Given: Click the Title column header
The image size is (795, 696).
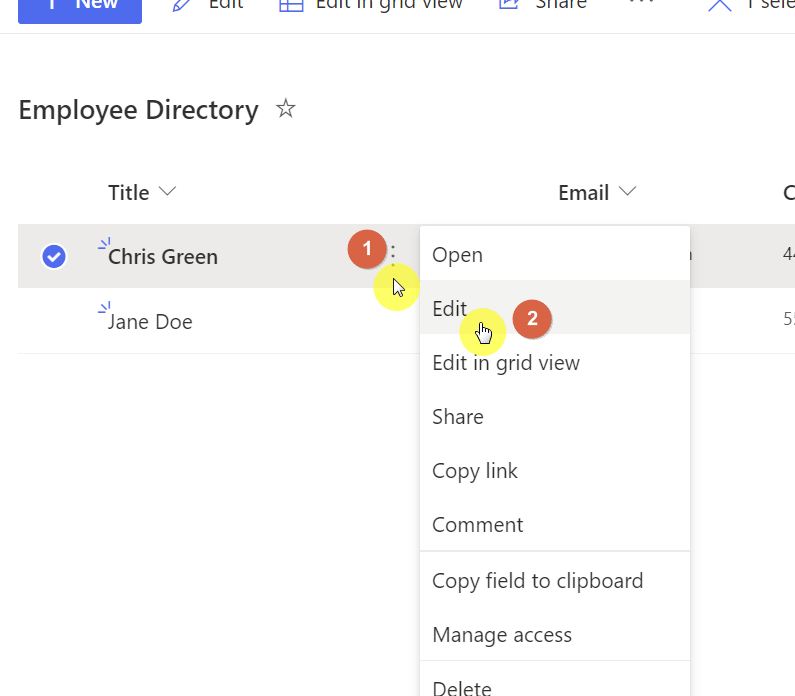Looking at the screenshot, I should [129, 193].
